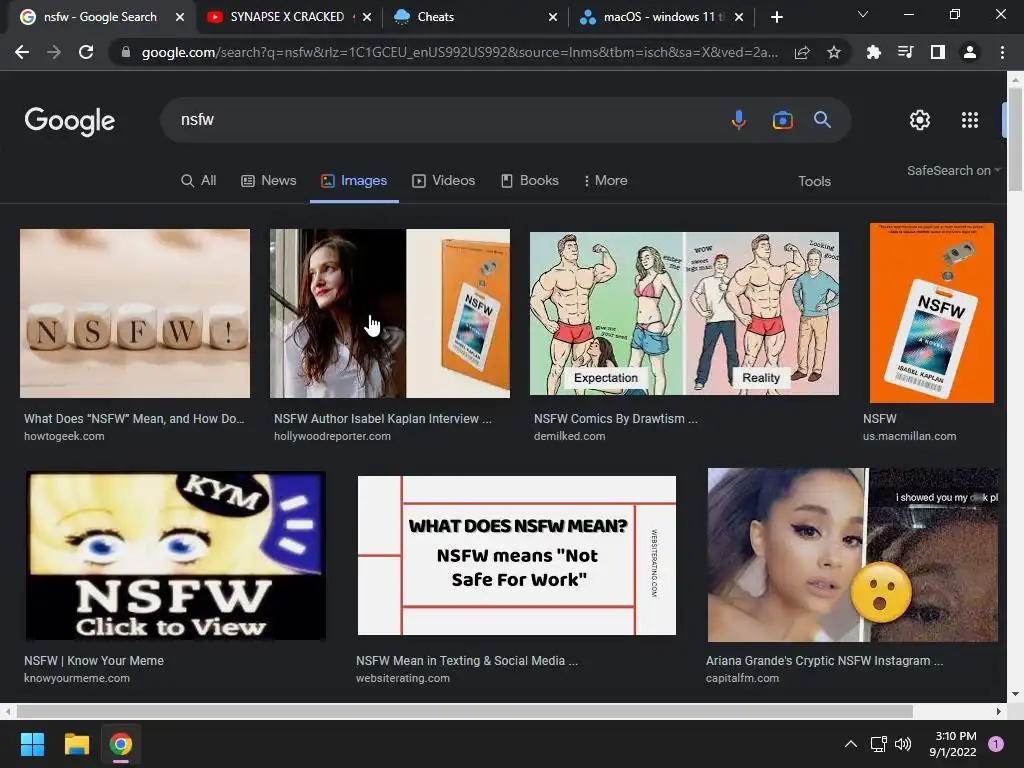This screenshot has width=1024, height=768.
Task: Open the notification badge in taskbar
Action: click(996, 744)
